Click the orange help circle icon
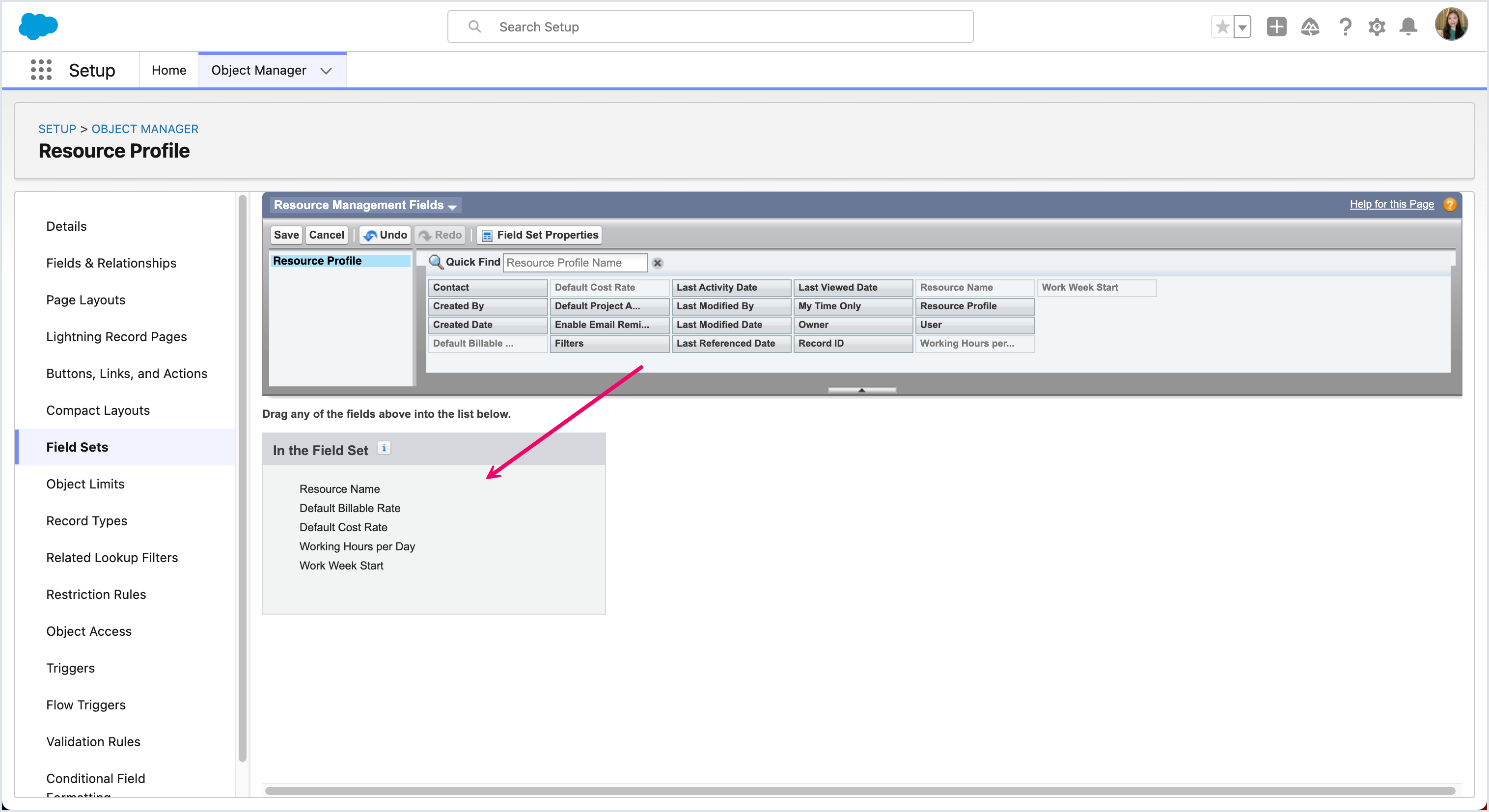 click(1449, 205)
